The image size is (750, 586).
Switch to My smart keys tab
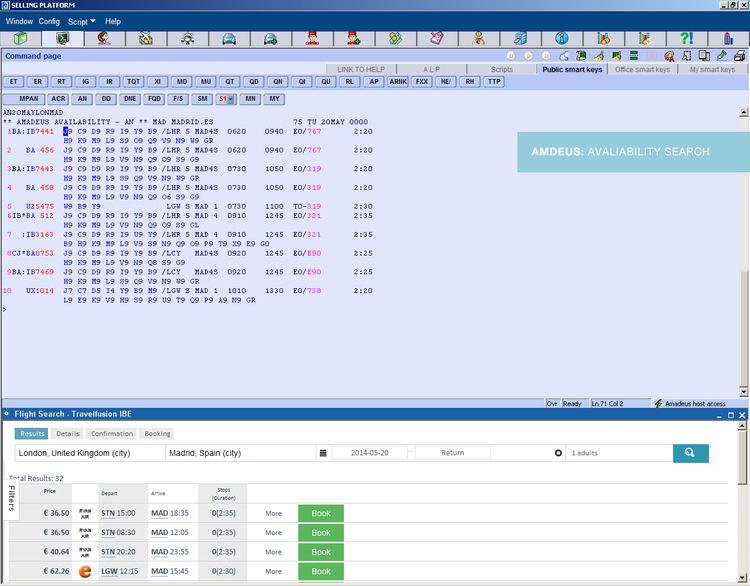712,69
